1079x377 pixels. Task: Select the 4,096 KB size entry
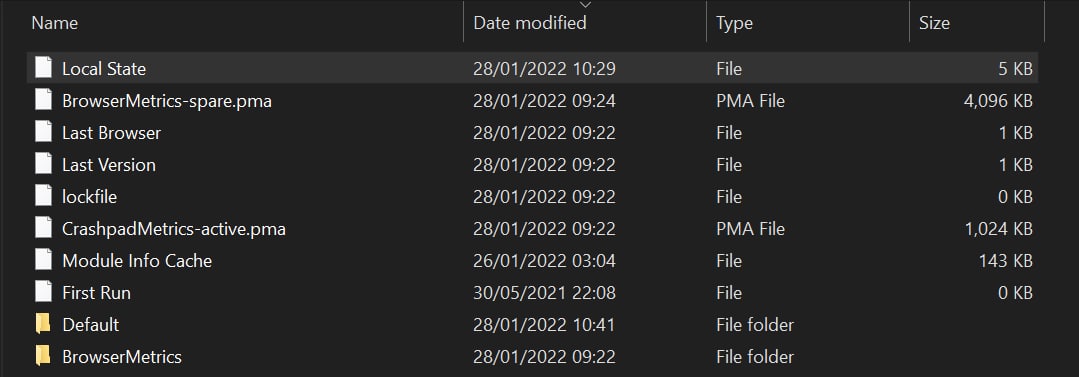(998, 101)
